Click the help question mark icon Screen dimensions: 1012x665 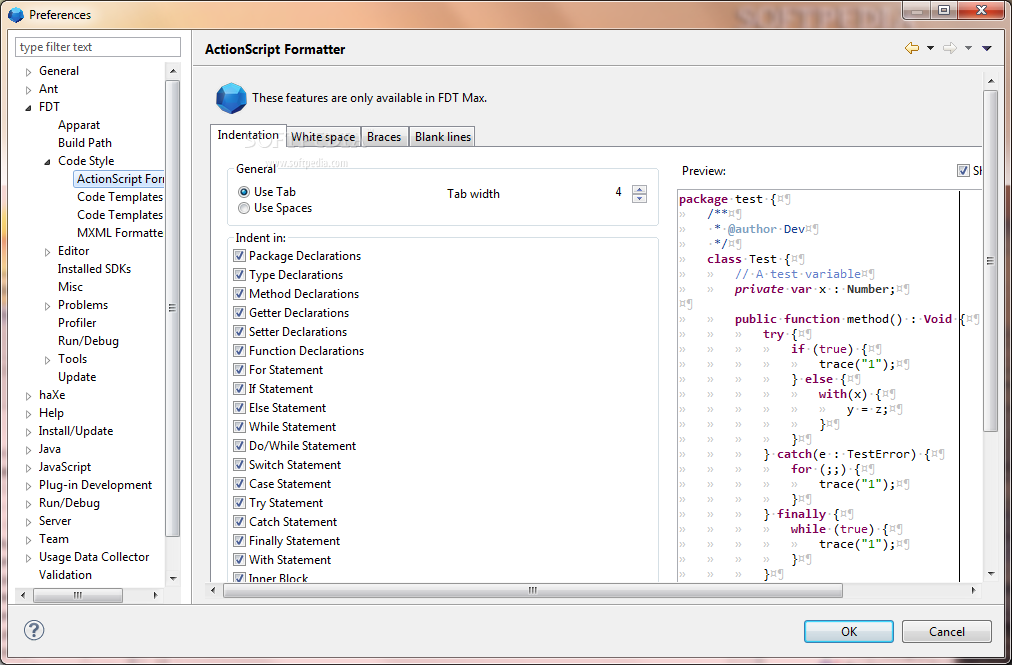point(34,630)
